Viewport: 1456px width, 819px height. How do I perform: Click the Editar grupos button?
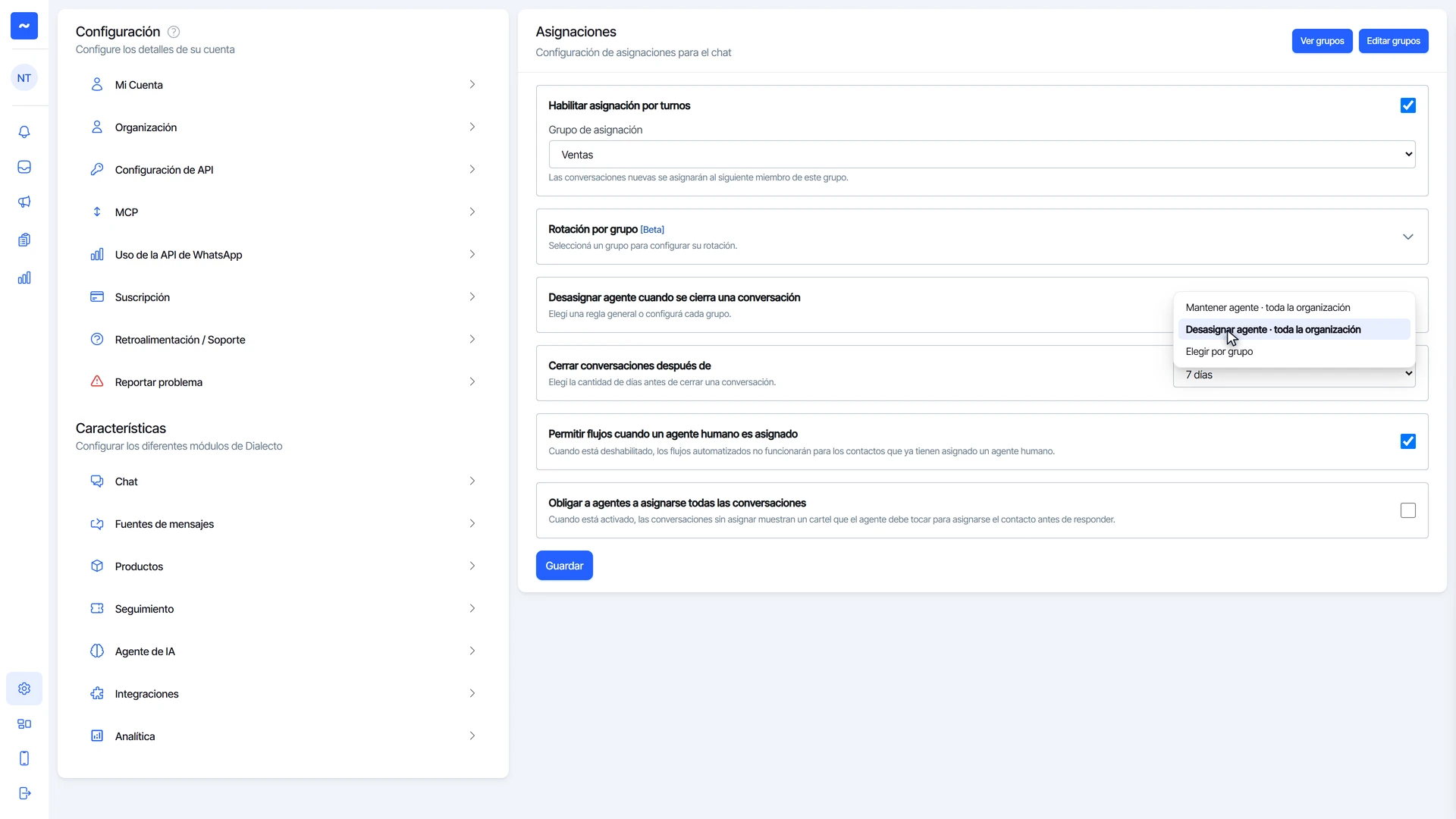click(1393, 41)
